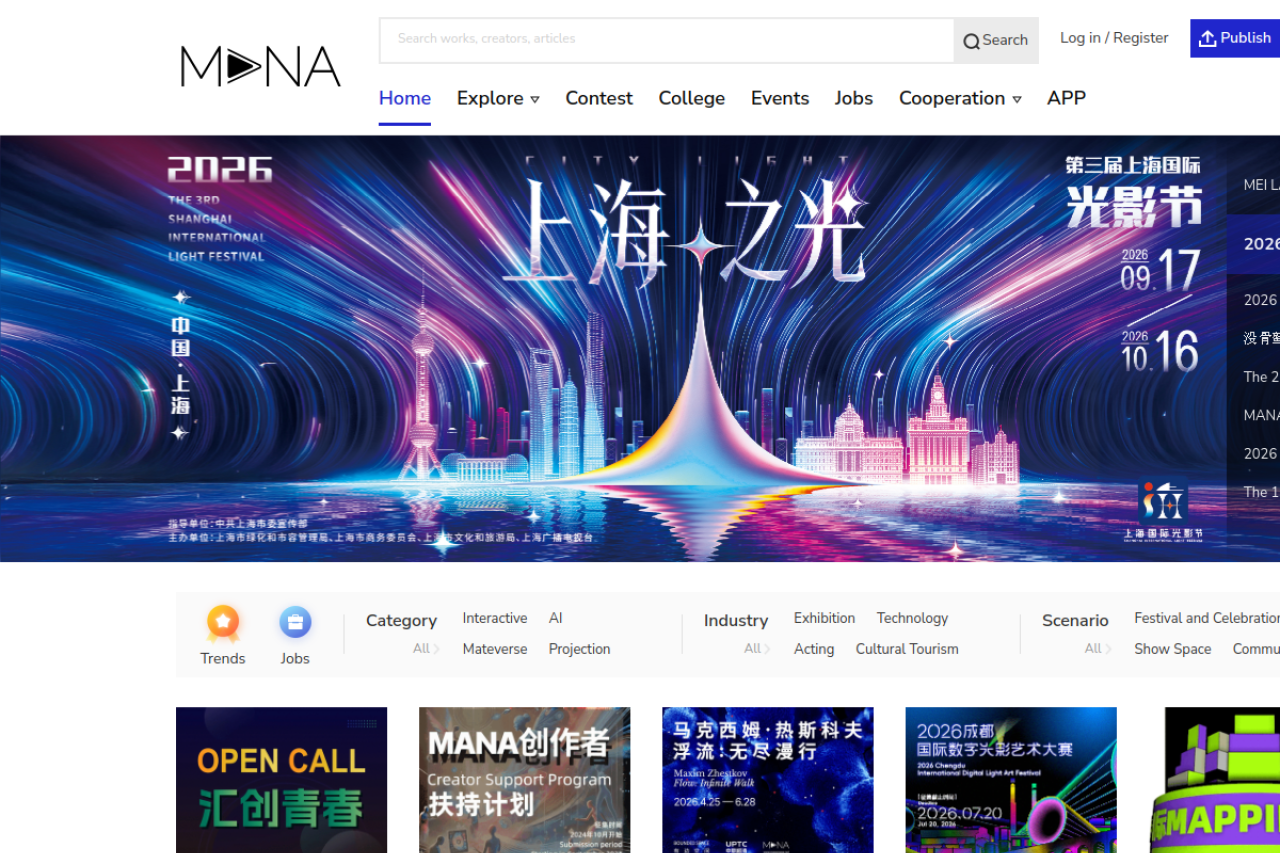The width and height of the screenshot is (1280, 853).
Task: Select the Cultural Tourism industry filter
Action: point(907,649)
